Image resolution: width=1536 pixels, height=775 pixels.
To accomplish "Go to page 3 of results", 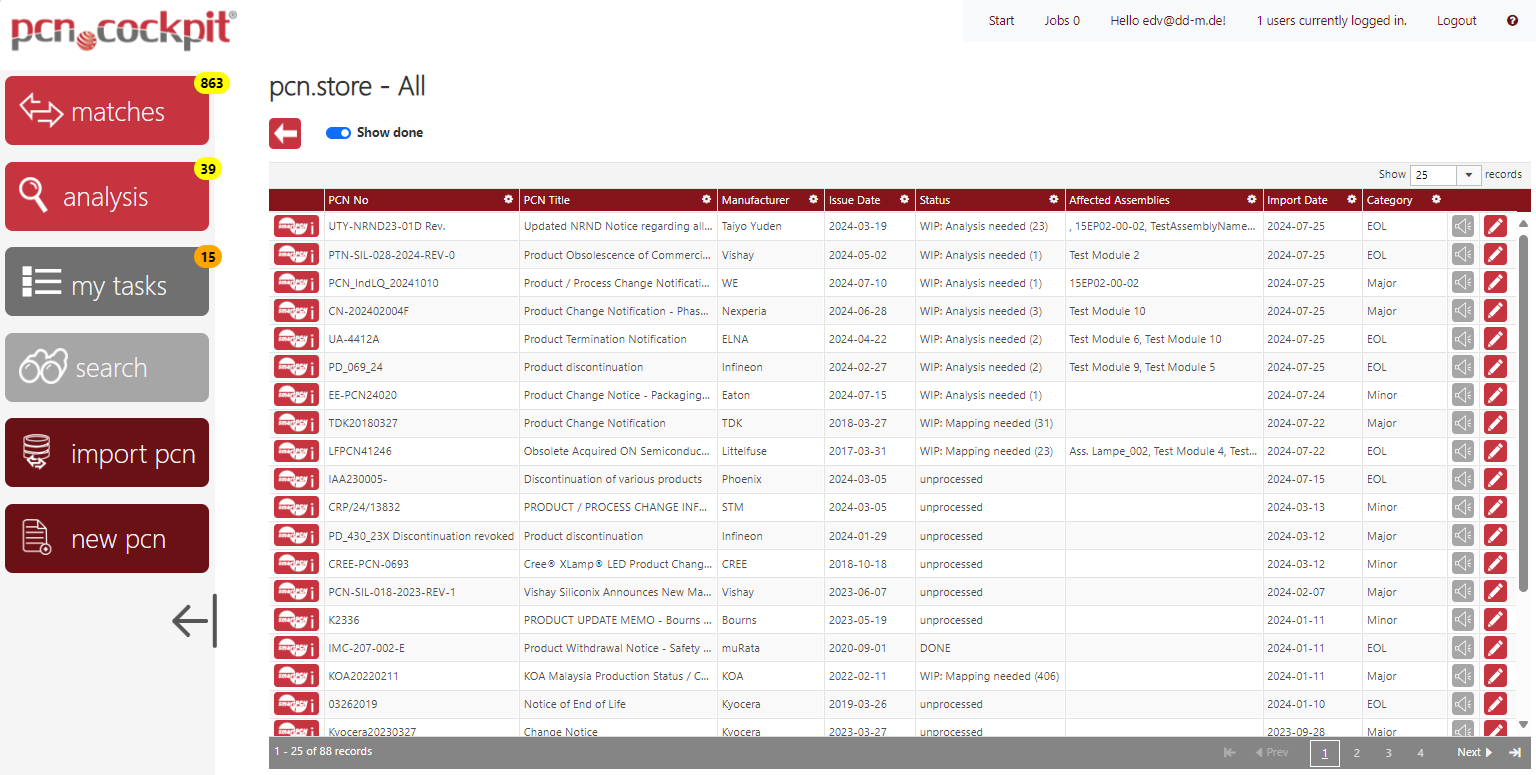I will (1388, 753).
